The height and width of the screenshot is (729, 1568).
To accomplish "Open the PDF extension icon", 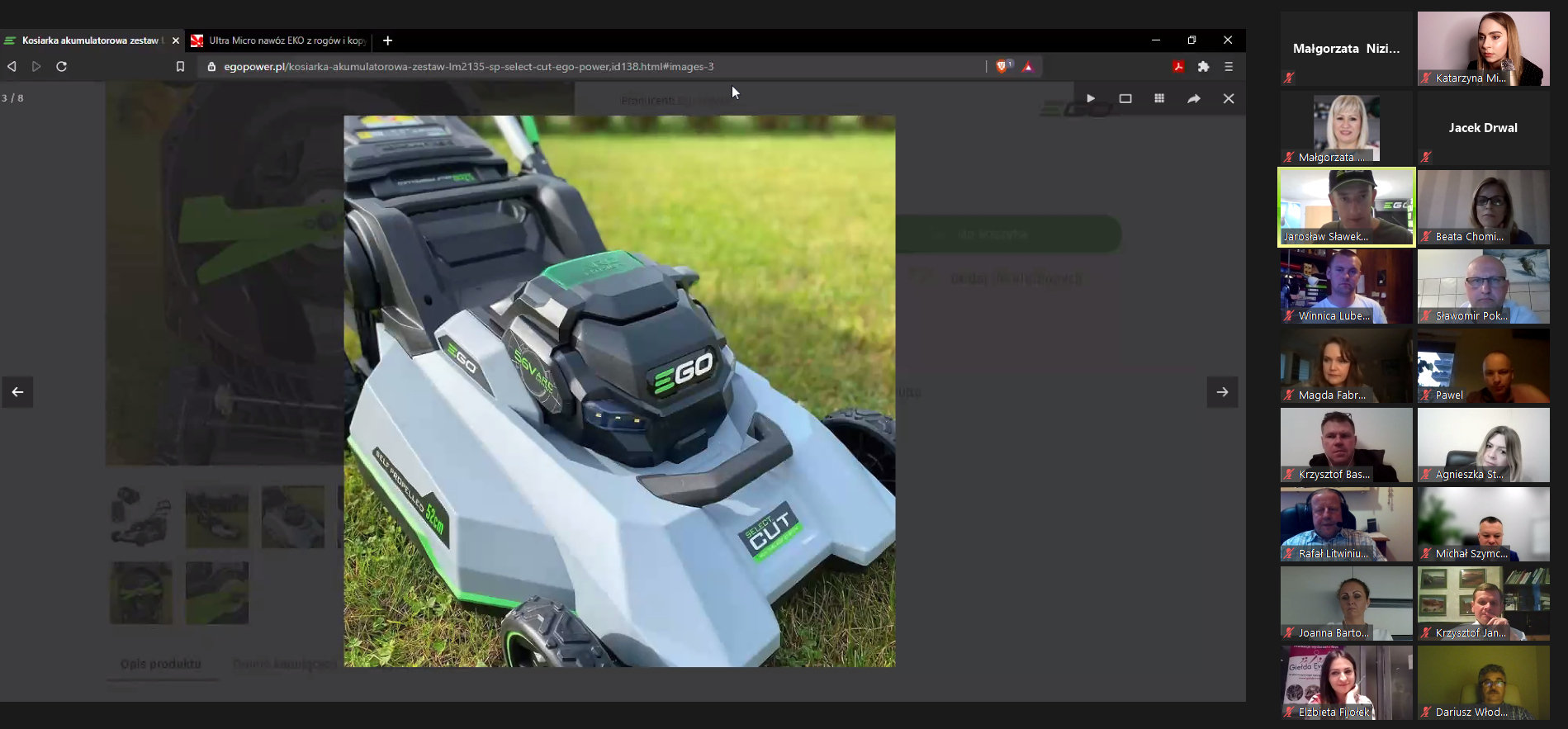I will (x=1178, y=66).
